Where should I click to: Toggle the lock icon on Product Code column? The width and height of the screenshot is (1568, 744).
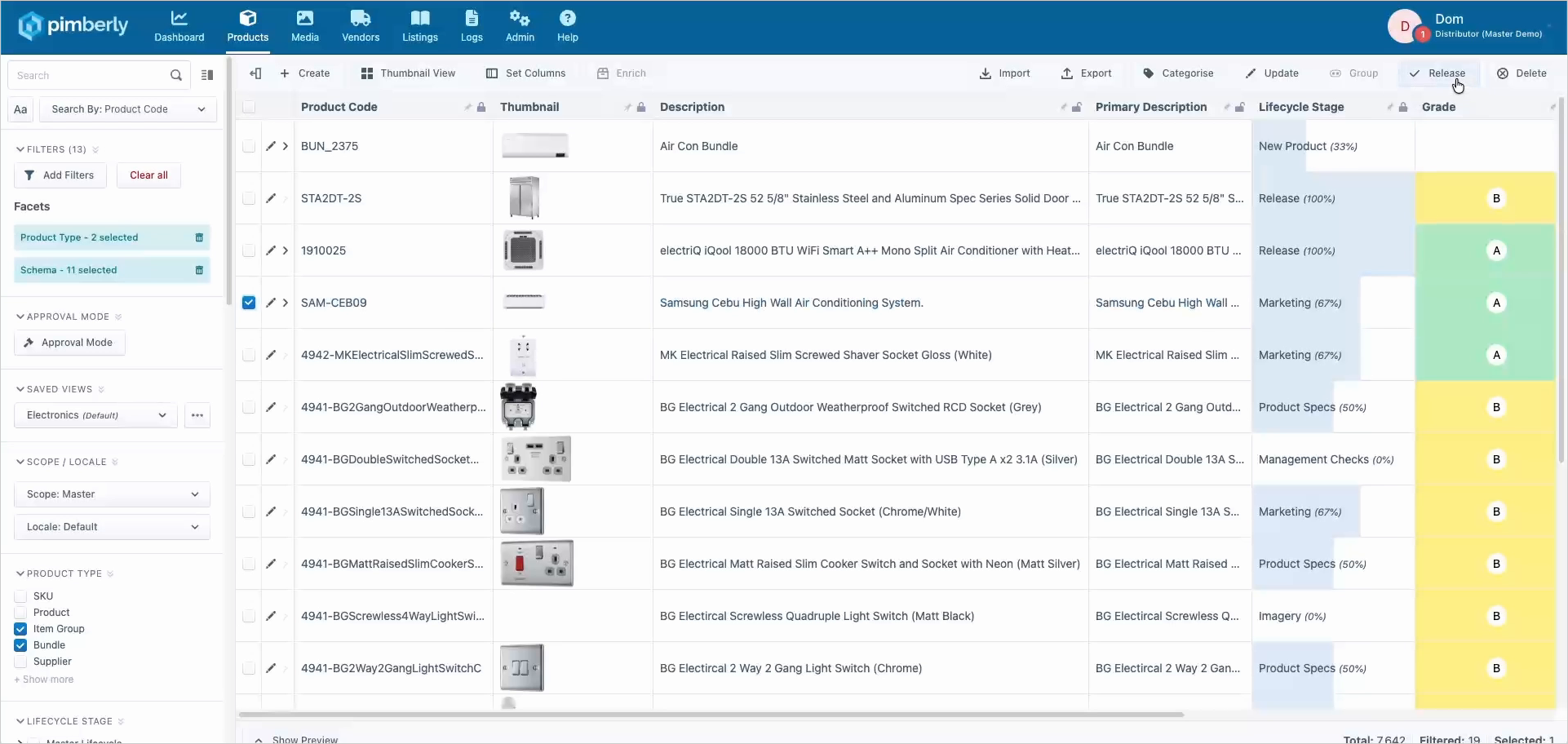(x=481, y=107)
